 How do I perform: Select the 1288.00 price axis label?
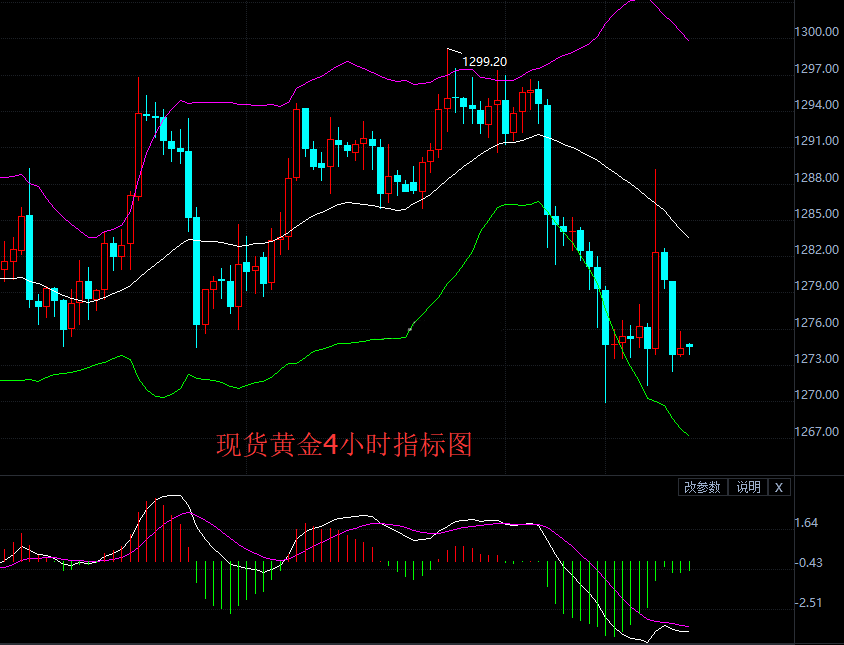coord(817,178)
